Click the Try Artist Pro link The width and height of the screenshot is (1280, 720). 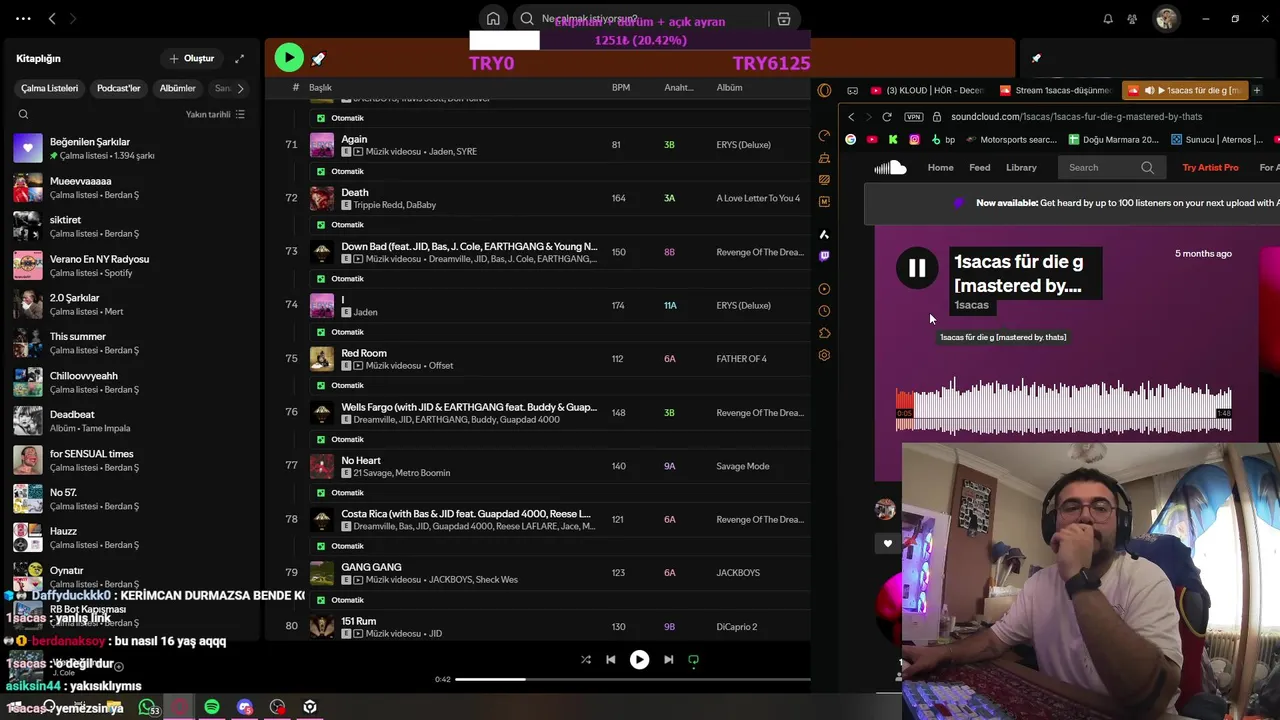(1210, 168)
